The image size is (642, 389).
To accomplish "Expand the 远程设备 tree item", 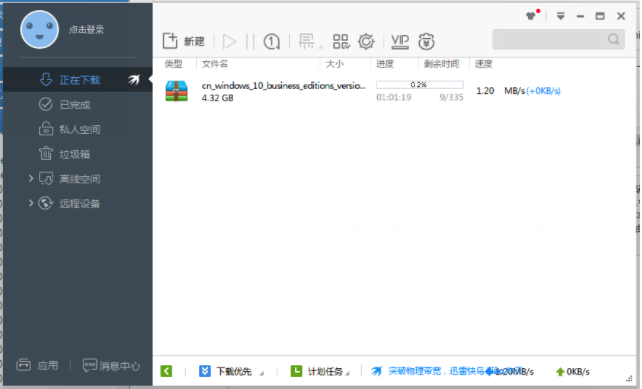I will click(31, 203).
